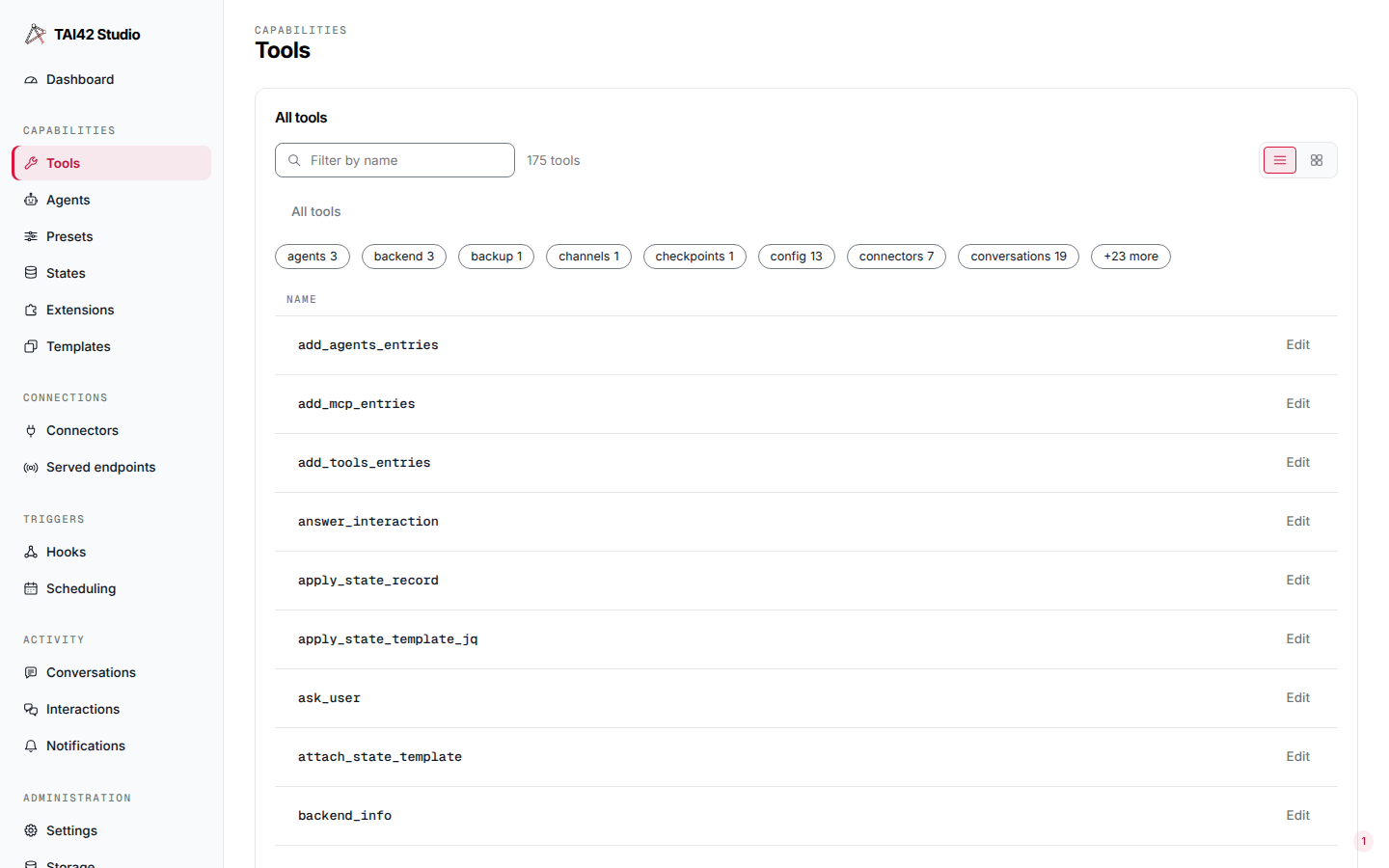This screenshot has width=1389, height=868.
Task: Filter by channels 1 category chip
Action: point(588,257)
